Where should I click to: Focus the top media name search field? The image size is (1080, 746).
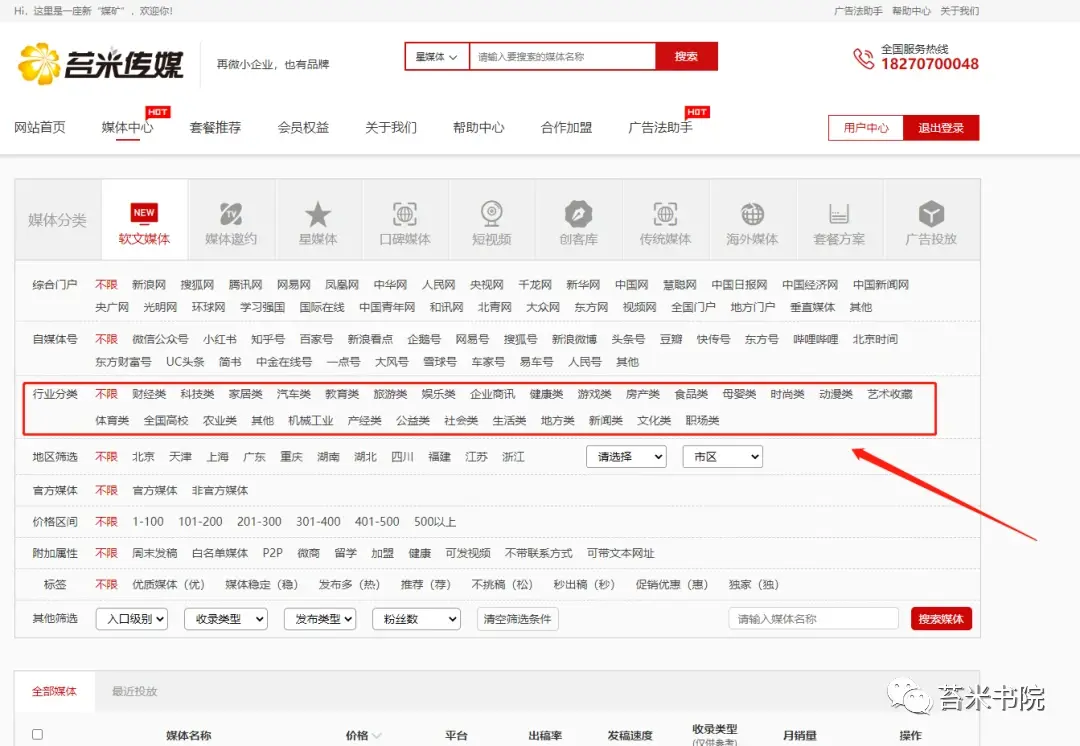(562, 56)
